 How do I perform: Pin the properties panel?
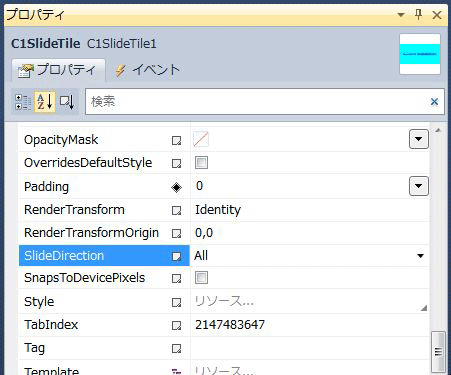pyautogui.click(x=418, y=15)
